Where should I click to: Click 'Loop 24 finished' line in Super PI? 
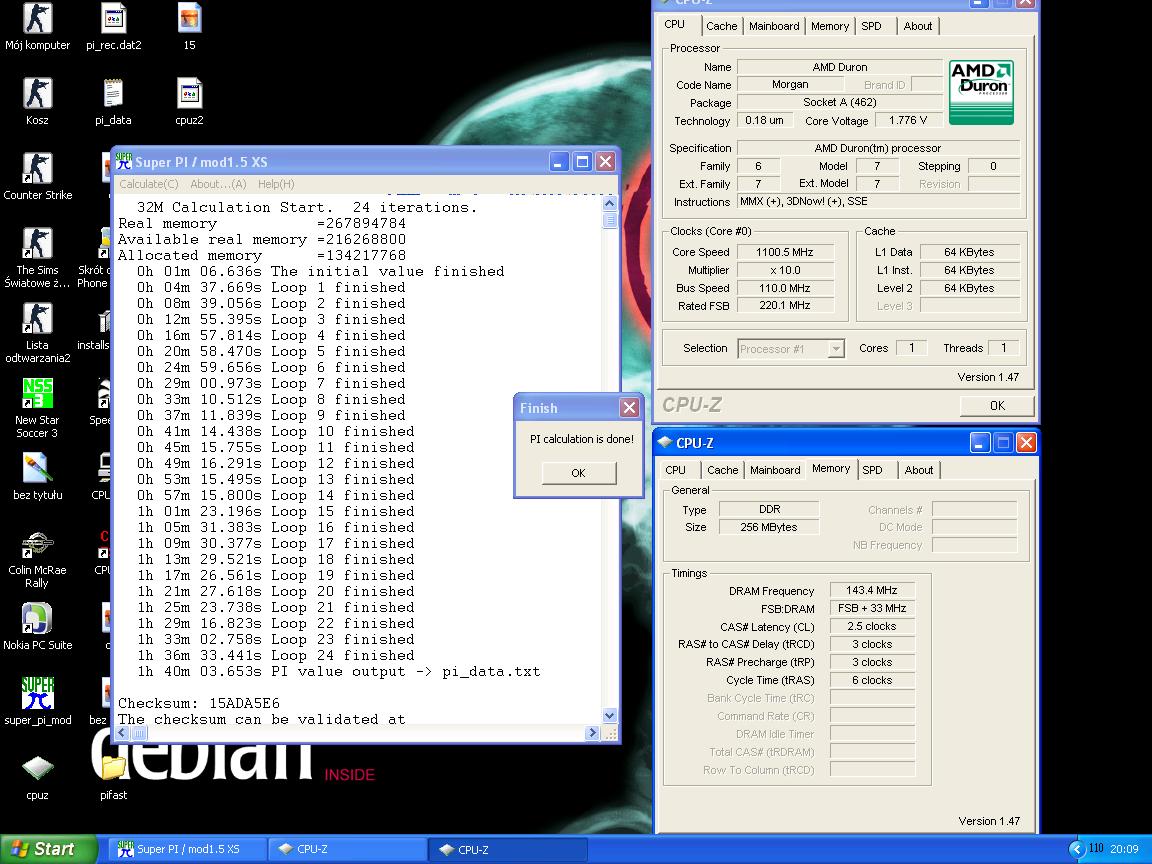pos(276,655)
